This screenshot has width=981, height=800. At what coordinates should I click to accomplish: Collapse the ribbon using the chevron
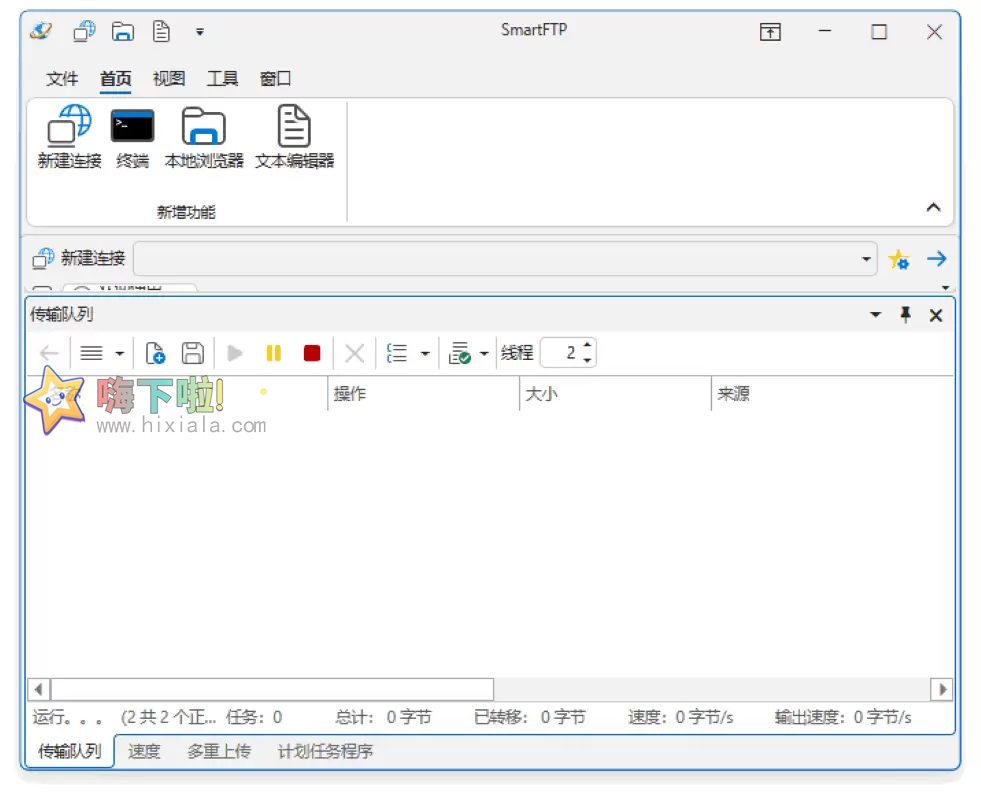coord(933,207)
